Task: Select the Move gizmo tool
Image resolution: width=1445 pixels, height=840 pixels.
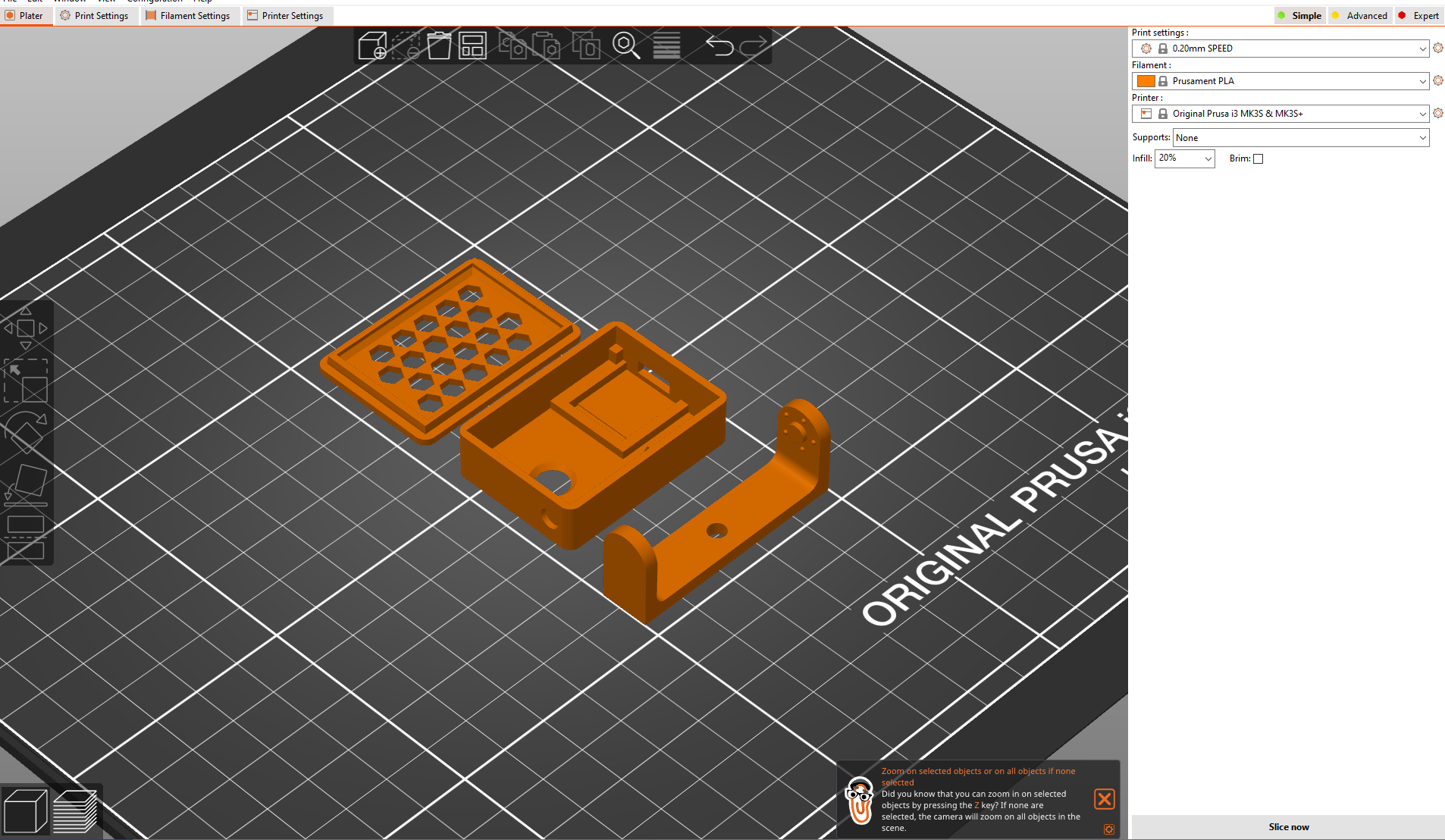Action: pos(26,328)
